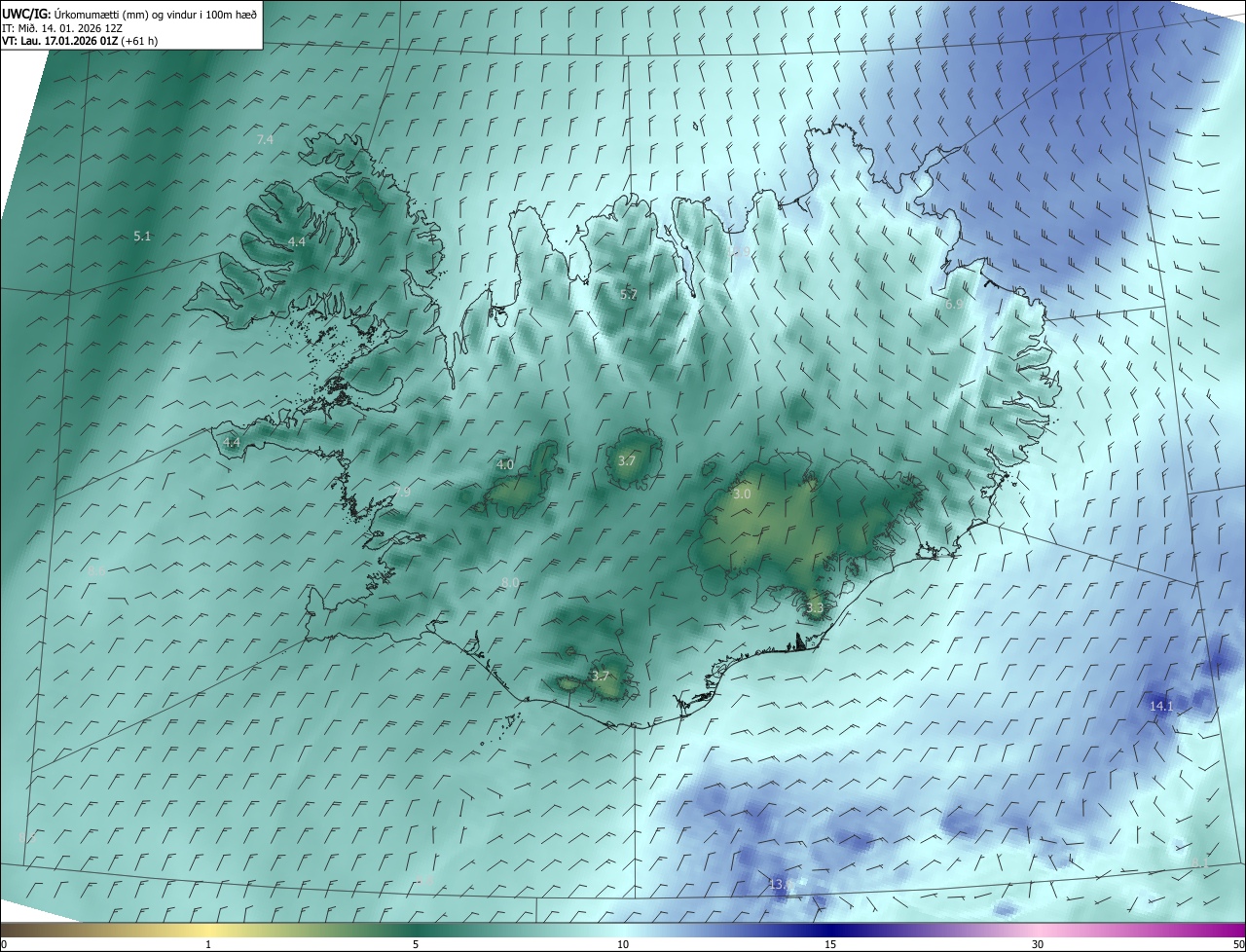
Task: Click the 5.7 value label in north Iceland
Action: pyautogui.click(x=629, y=294)
